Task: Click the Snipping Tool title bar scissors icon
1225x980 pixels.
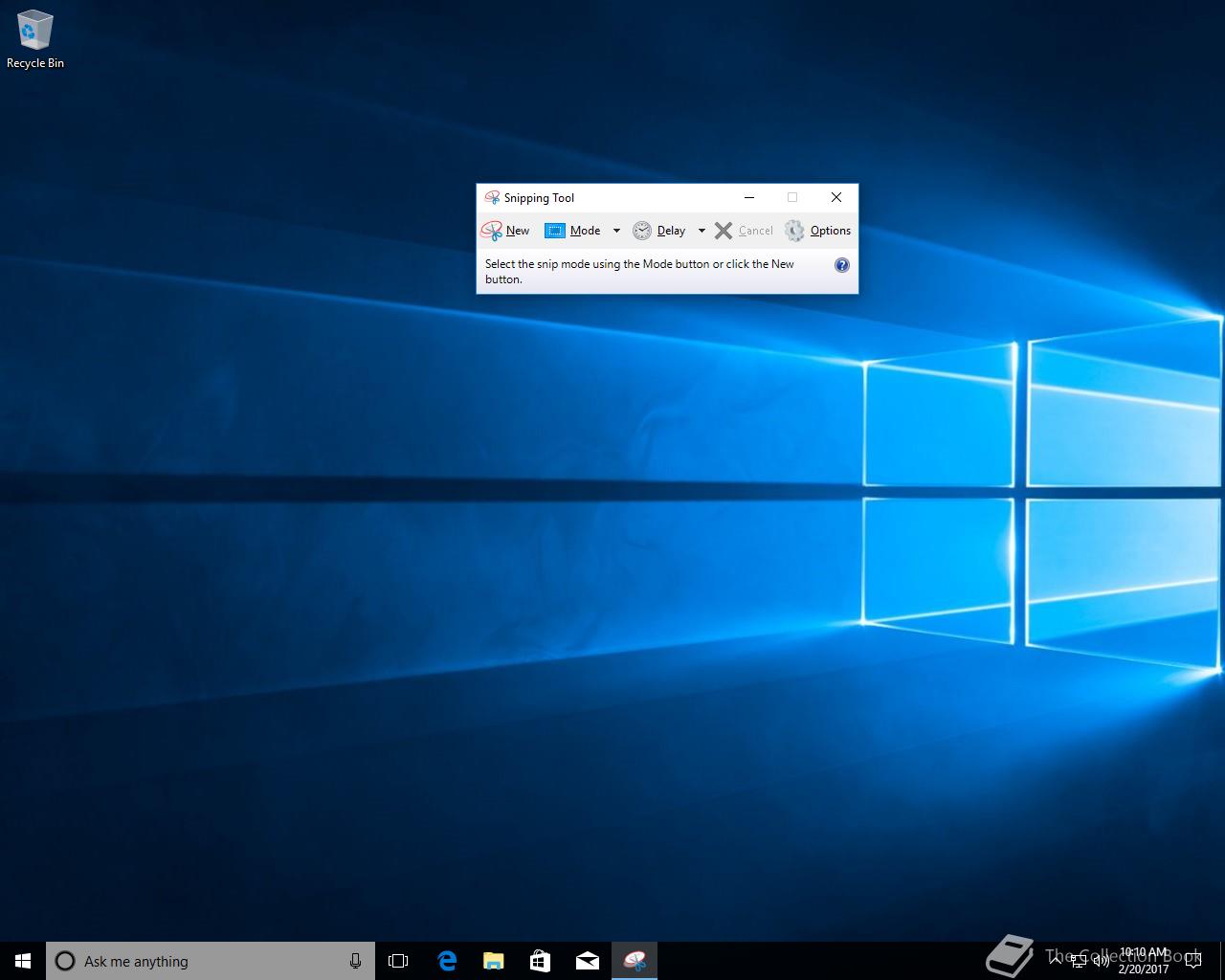Action: pyautogui.click(x=492, y=197)
